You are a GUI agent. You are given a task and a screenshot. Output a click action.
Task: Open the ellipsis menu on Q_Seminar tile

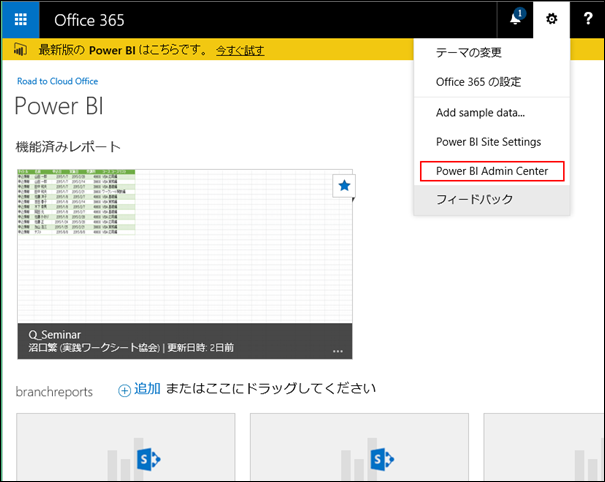pyautogui.click(x=338, y=351)
